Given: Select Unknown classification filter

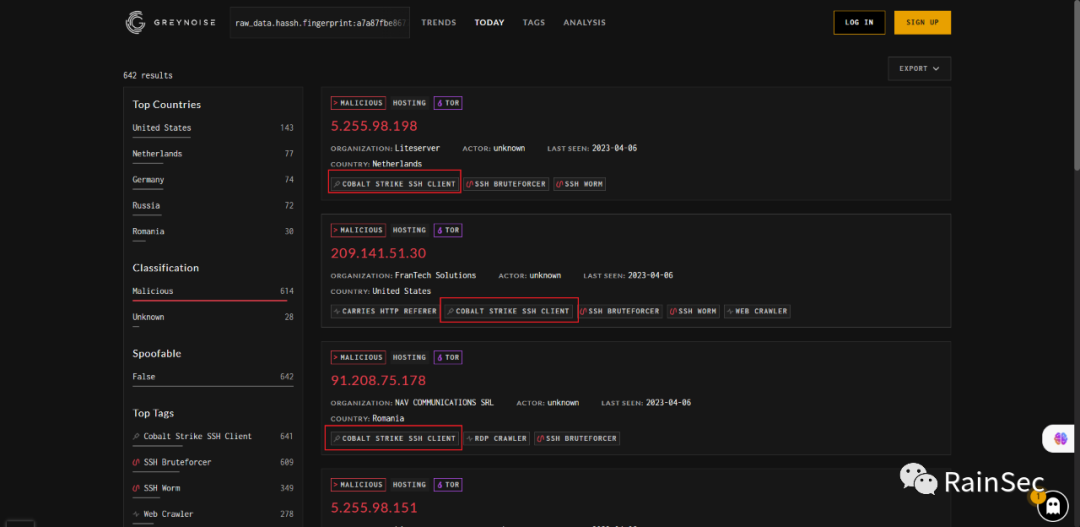Looking at the screenshot, I should click(213, 318).
